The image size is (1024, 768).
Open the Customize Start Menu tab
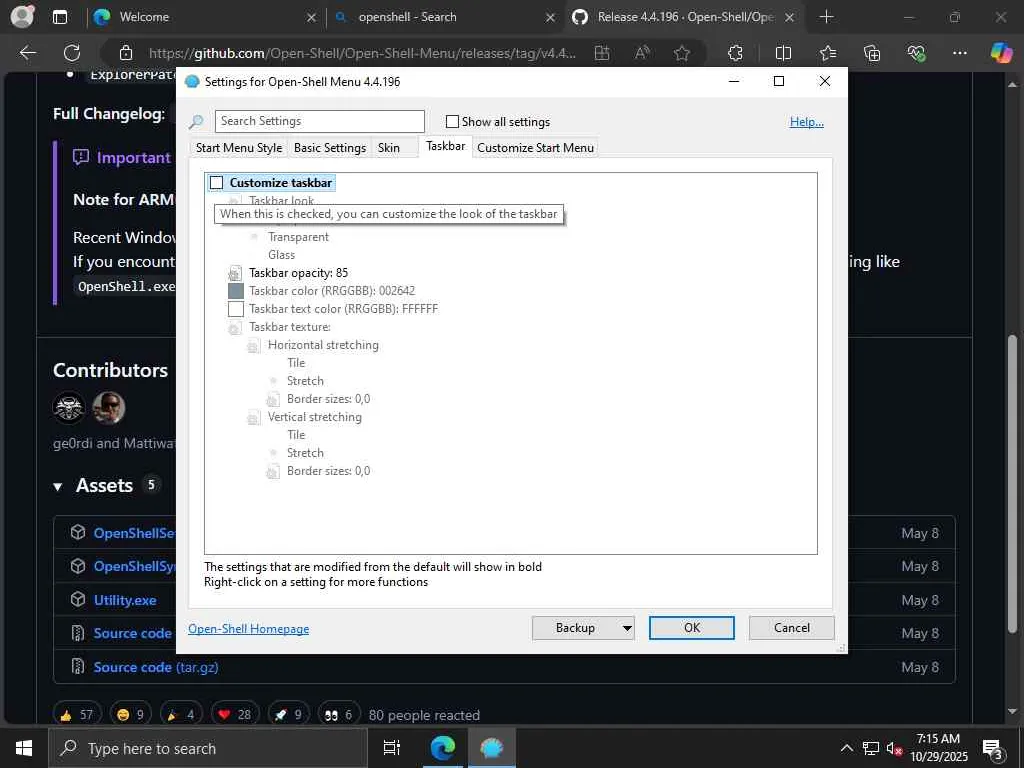(x=536, y=148)
